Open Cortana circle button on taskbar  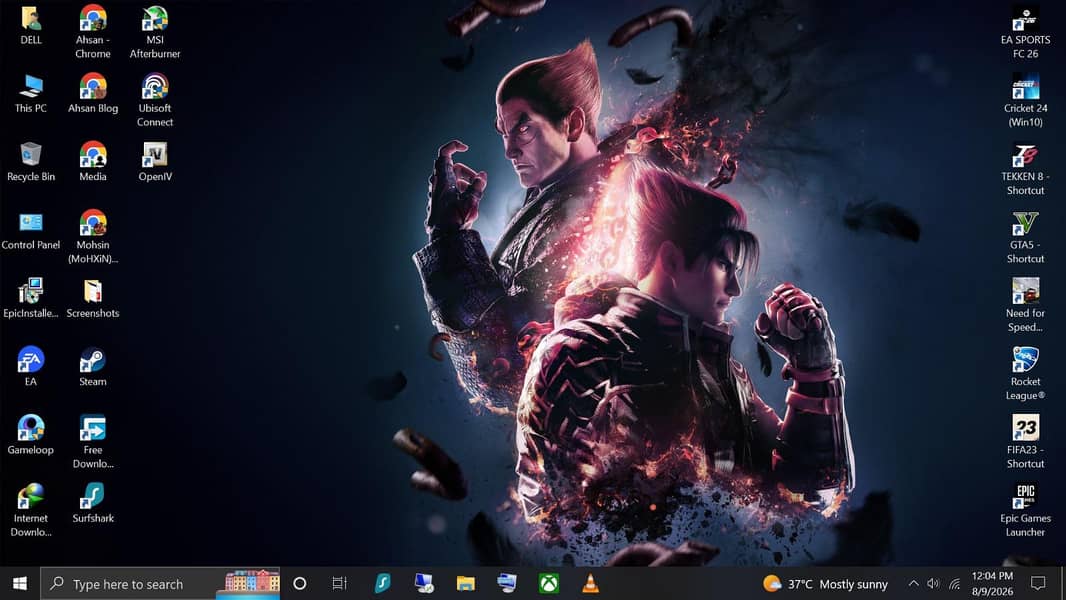(300, 584)
